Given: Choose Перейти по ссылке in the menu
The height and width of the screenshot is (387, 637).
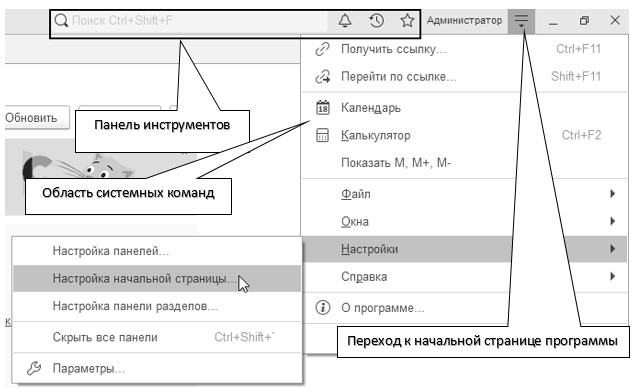Looking at the screenshot, I should [464, 76].
